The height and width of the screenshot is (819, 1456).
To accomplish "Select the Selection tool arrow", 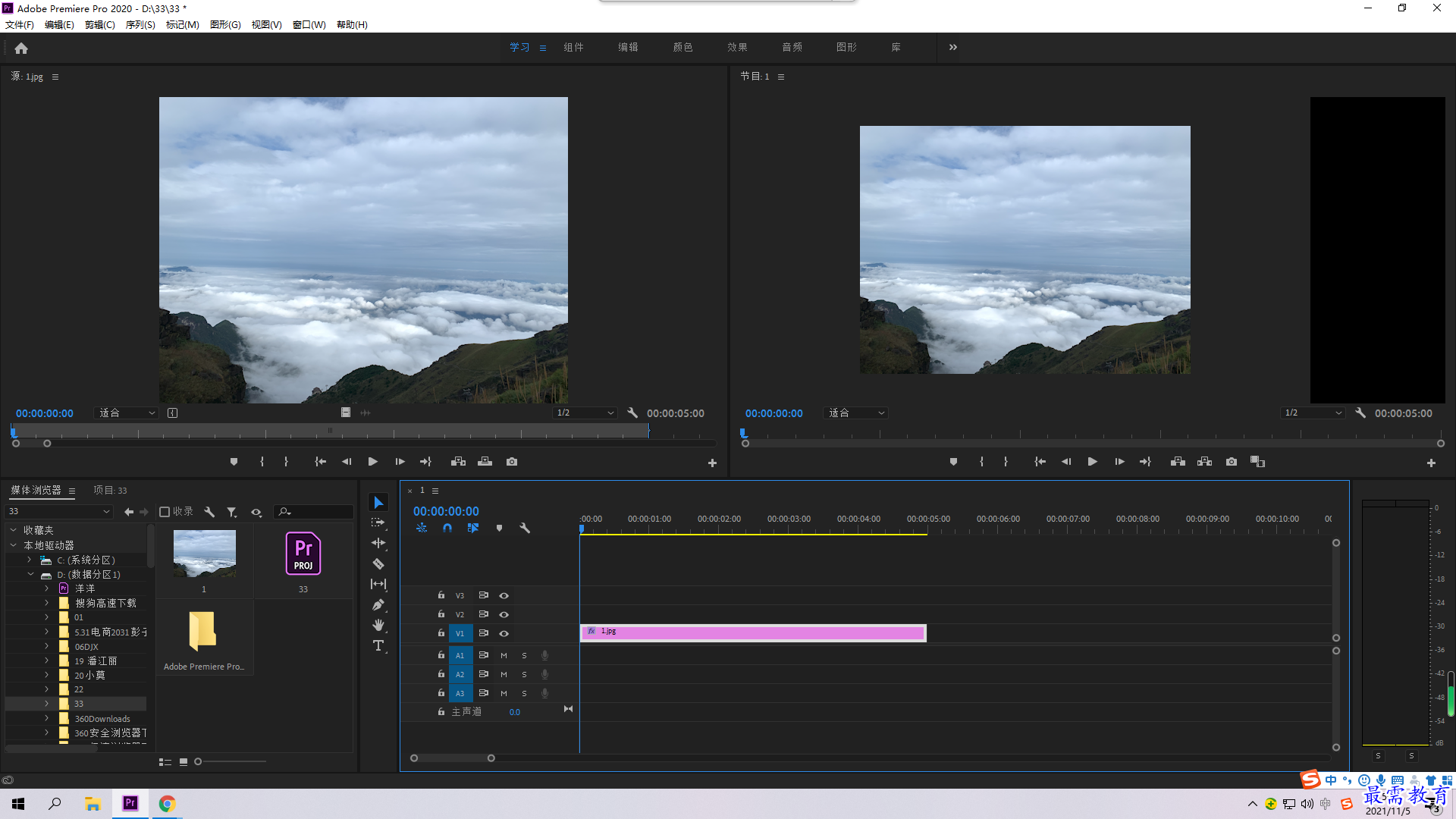I will pyautogui.click(x=378, y=503).
